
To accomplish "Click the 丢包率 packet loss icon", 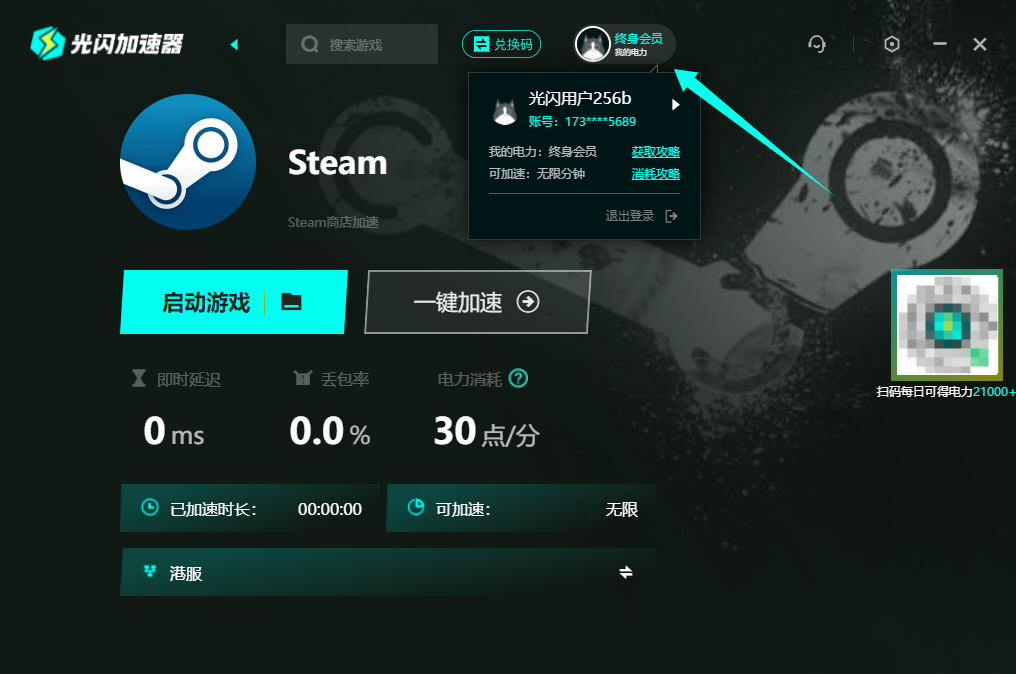I will pyautogui.click(x=302, y=378).
